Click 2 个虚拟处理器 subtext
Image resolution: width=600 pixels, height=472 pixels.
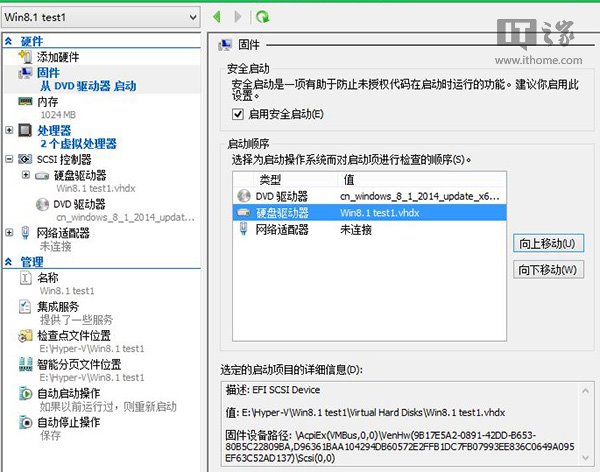click(x=78, y=144)
